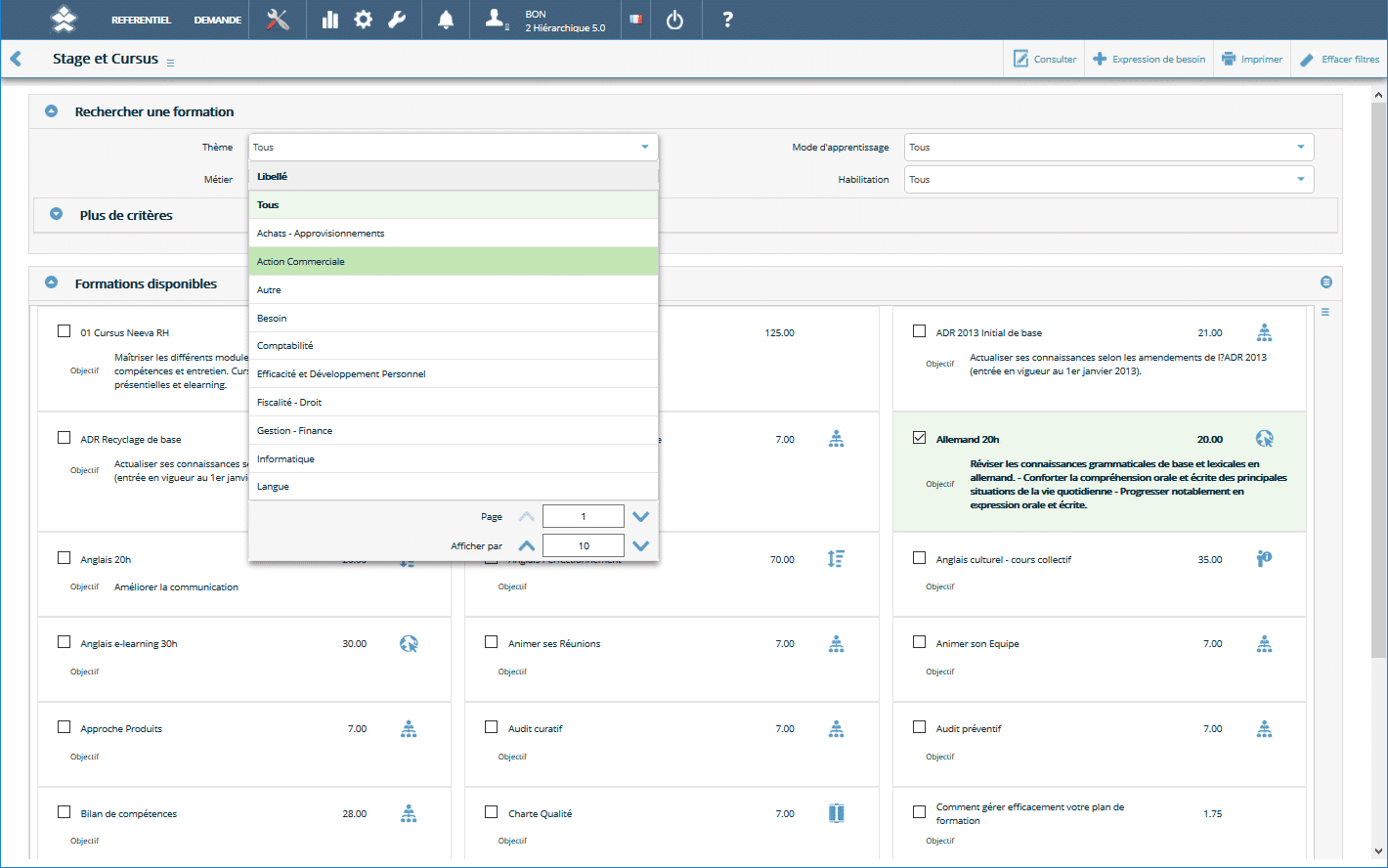Click group icon for ADR 2013 Initial de base

1264,332
